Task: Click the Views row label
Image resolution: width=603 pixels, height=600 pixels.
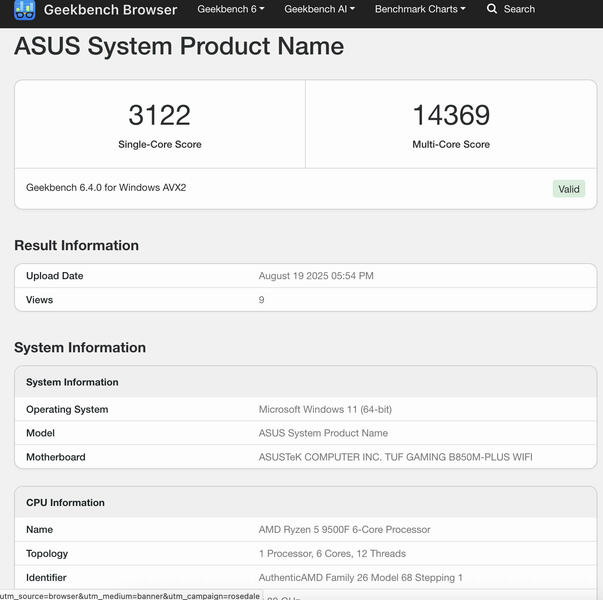Action: 40,300
